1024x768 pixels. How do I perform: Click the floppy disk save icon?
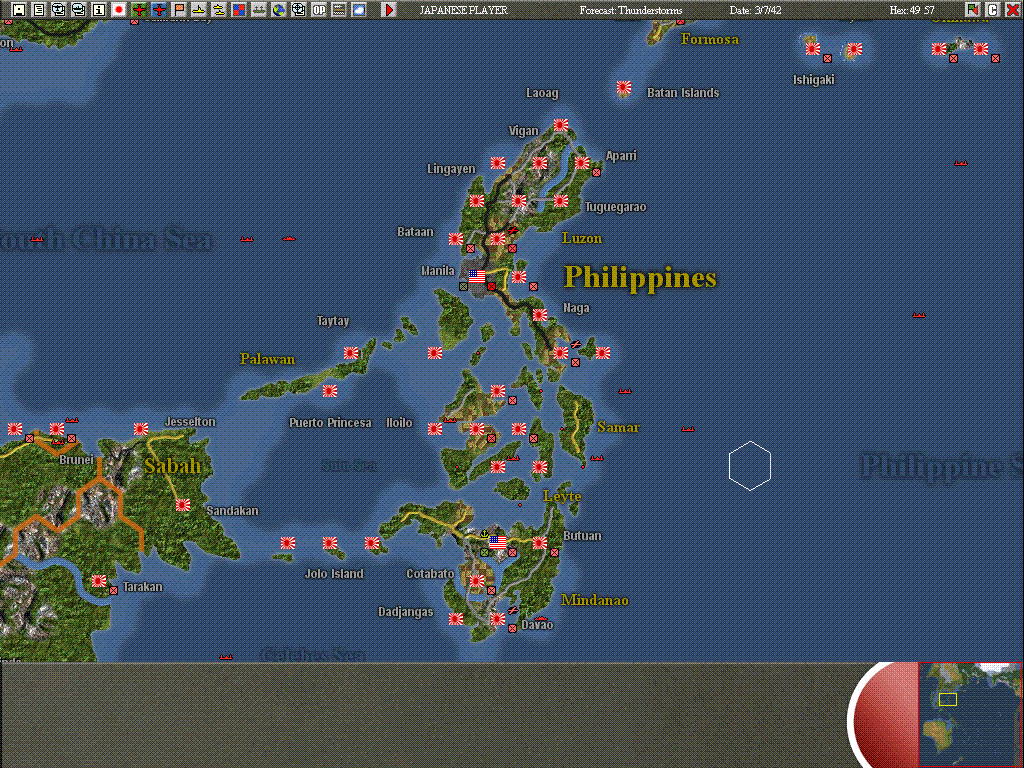click(x=19, y=10)
